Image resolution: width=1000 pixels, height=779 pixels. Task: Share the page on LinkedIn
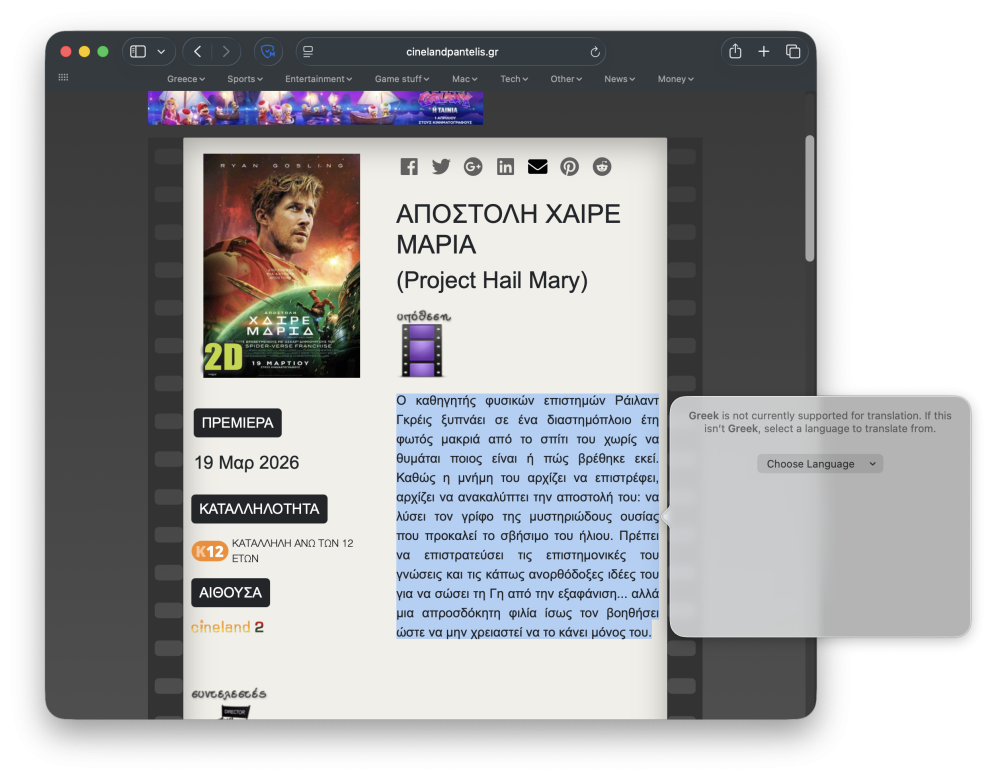coord(505,167)
